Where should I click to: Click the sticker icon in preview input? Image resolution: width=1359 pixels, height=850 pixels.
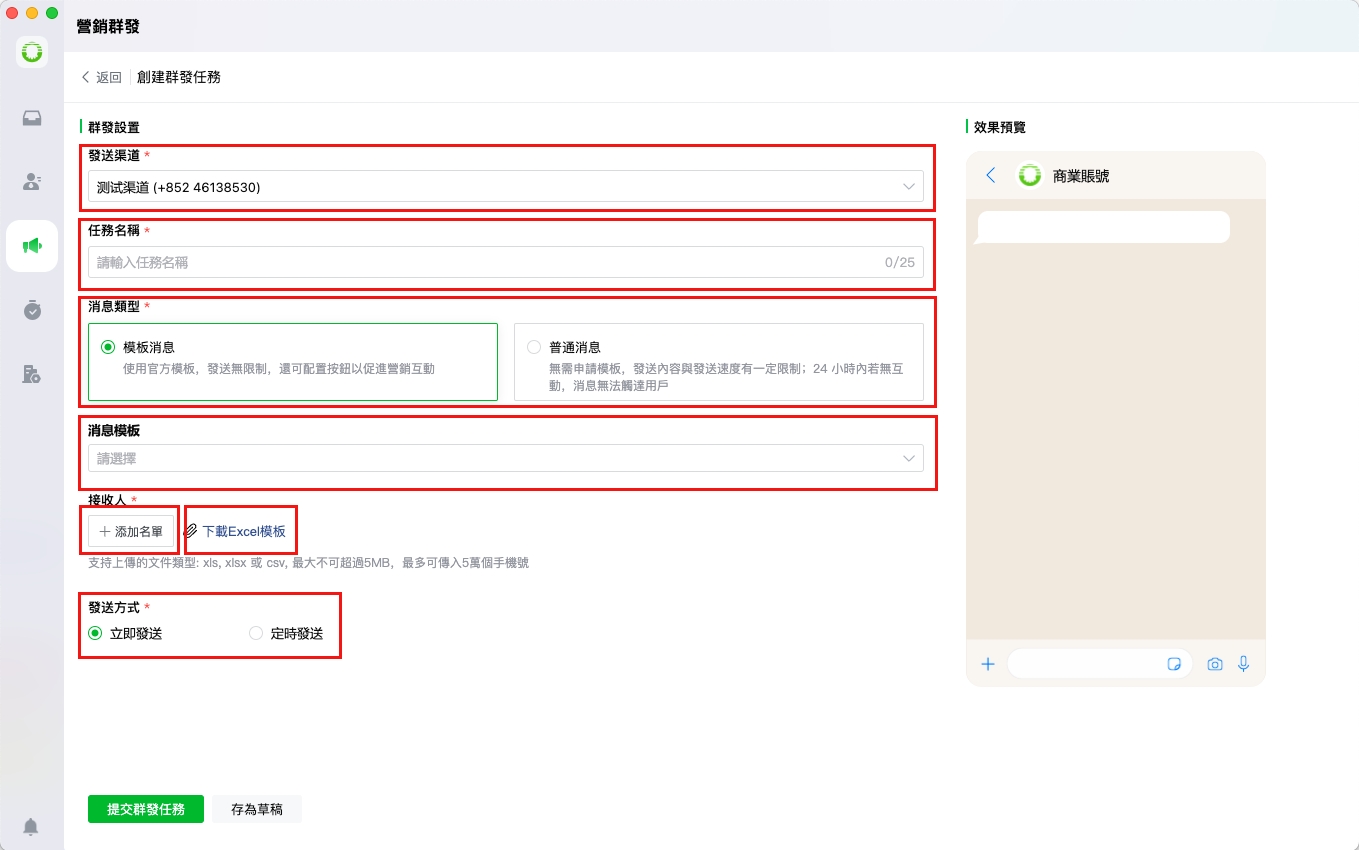tap(1175, 664)
